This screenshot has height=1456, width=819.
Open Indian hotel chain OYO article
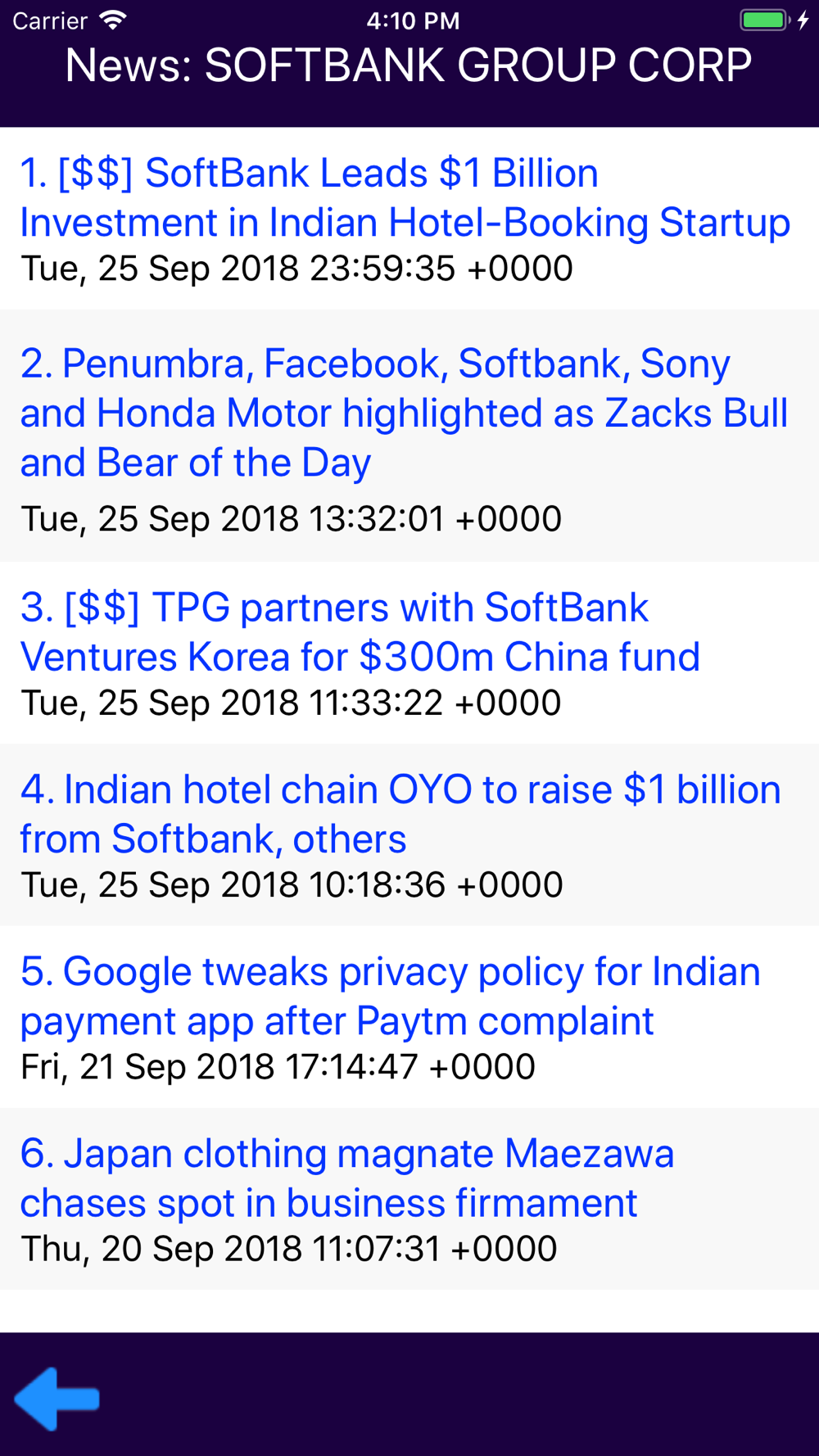pos(400,814)
